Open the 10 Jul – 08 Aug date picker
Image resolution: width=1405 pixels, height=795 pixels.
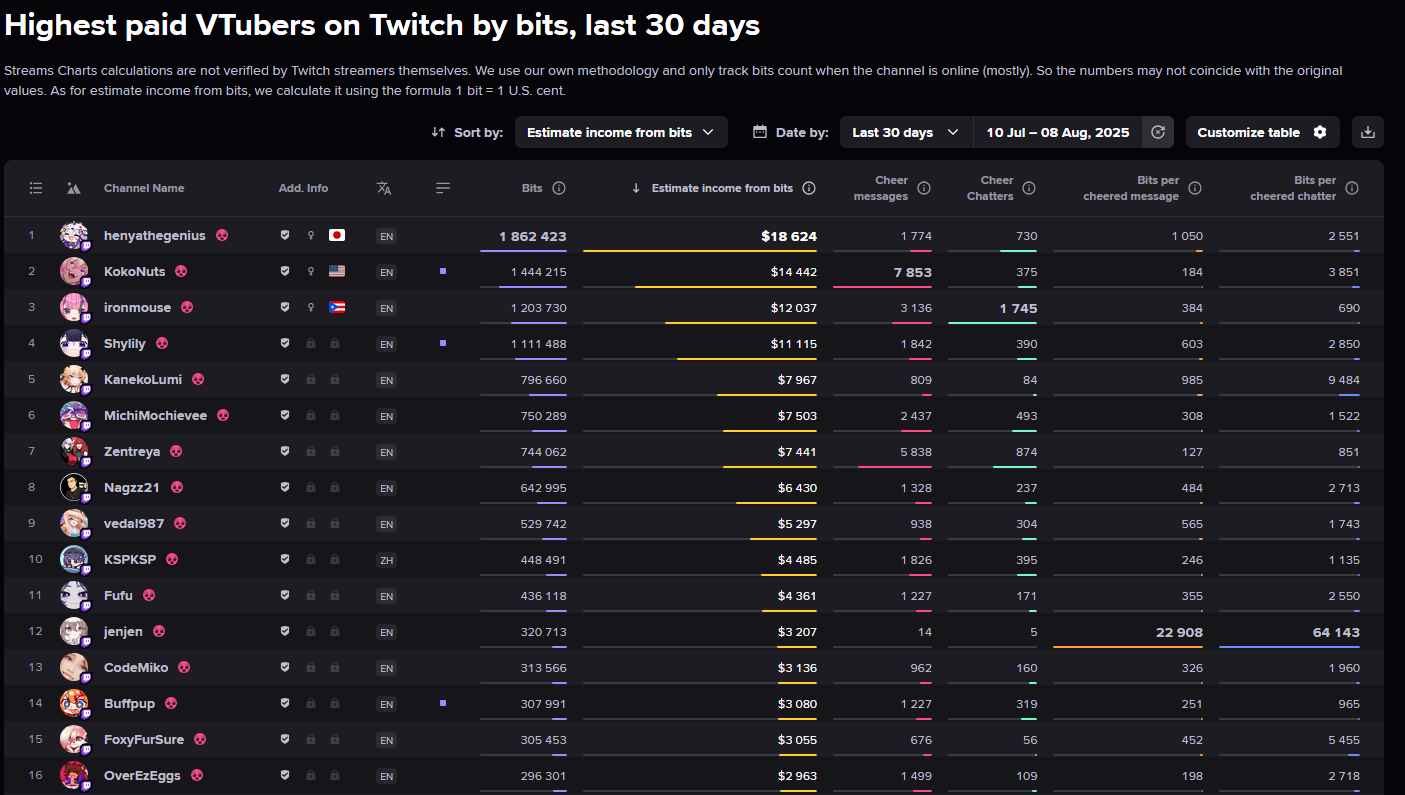tap(1057, 132)
